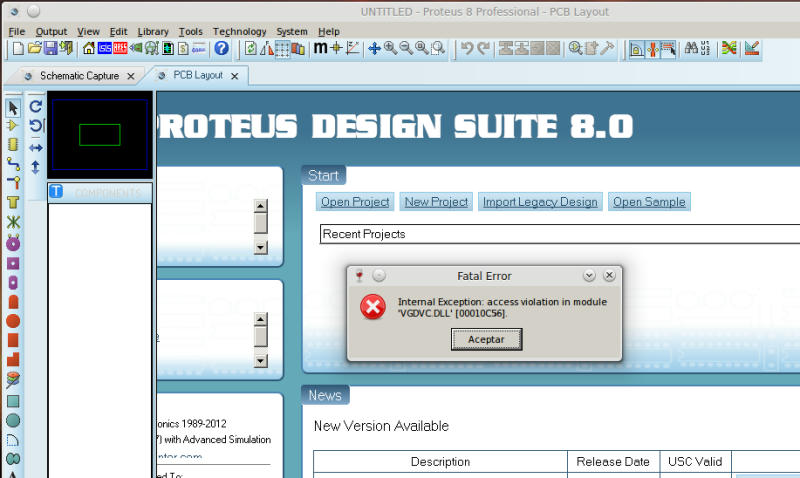
Task: Click the design rule ruler-pencil icon
Action: (752, 48)
